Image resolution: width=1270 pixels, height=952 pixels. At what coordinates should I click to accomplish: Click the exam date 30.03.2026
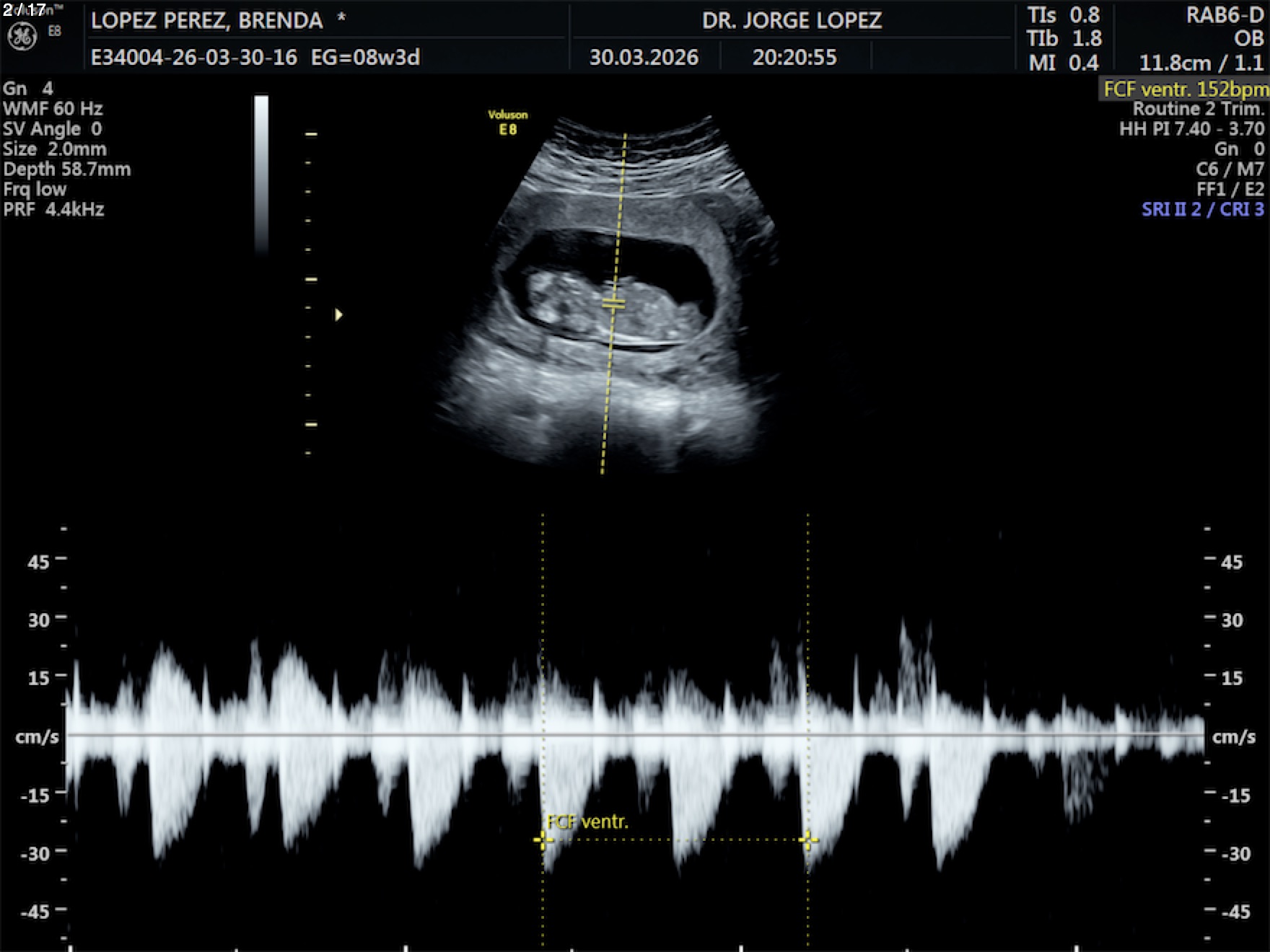(x=644, y=58)
